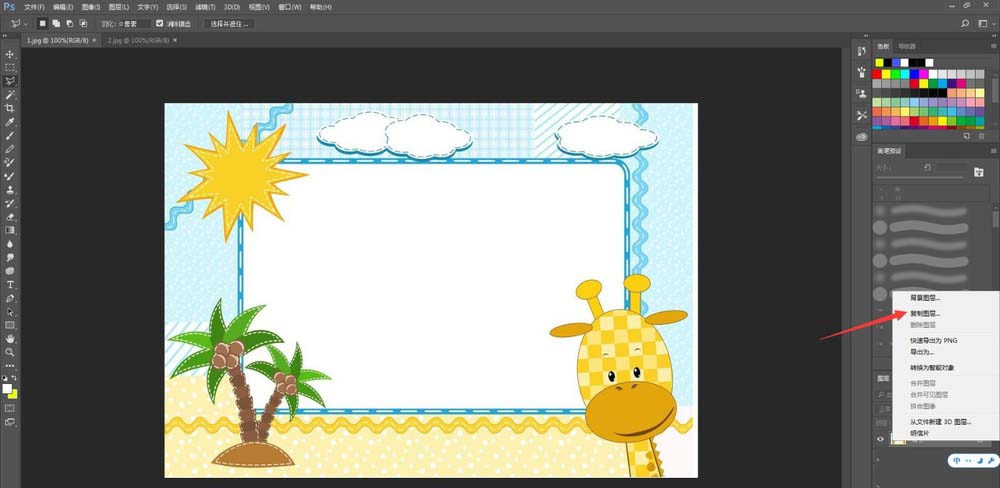Open the History collapsed panel icon
Image resolution: width=1000 pixels, height=488 pixels.
pos(862,51)
